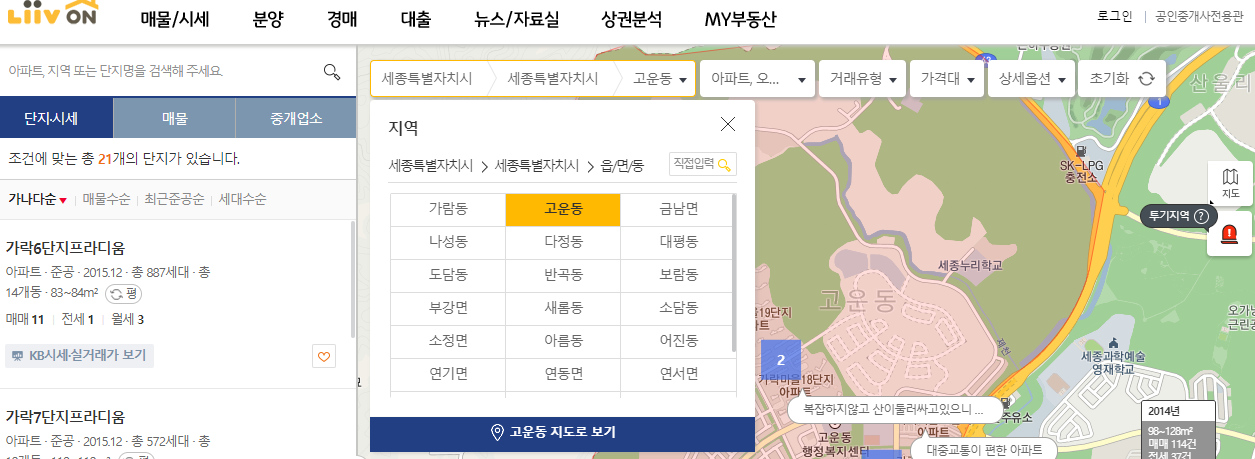This screenshot has width=1255, height=459.
Task: Switch to the 중개업소 tab
Action: [x=296, y=118]
